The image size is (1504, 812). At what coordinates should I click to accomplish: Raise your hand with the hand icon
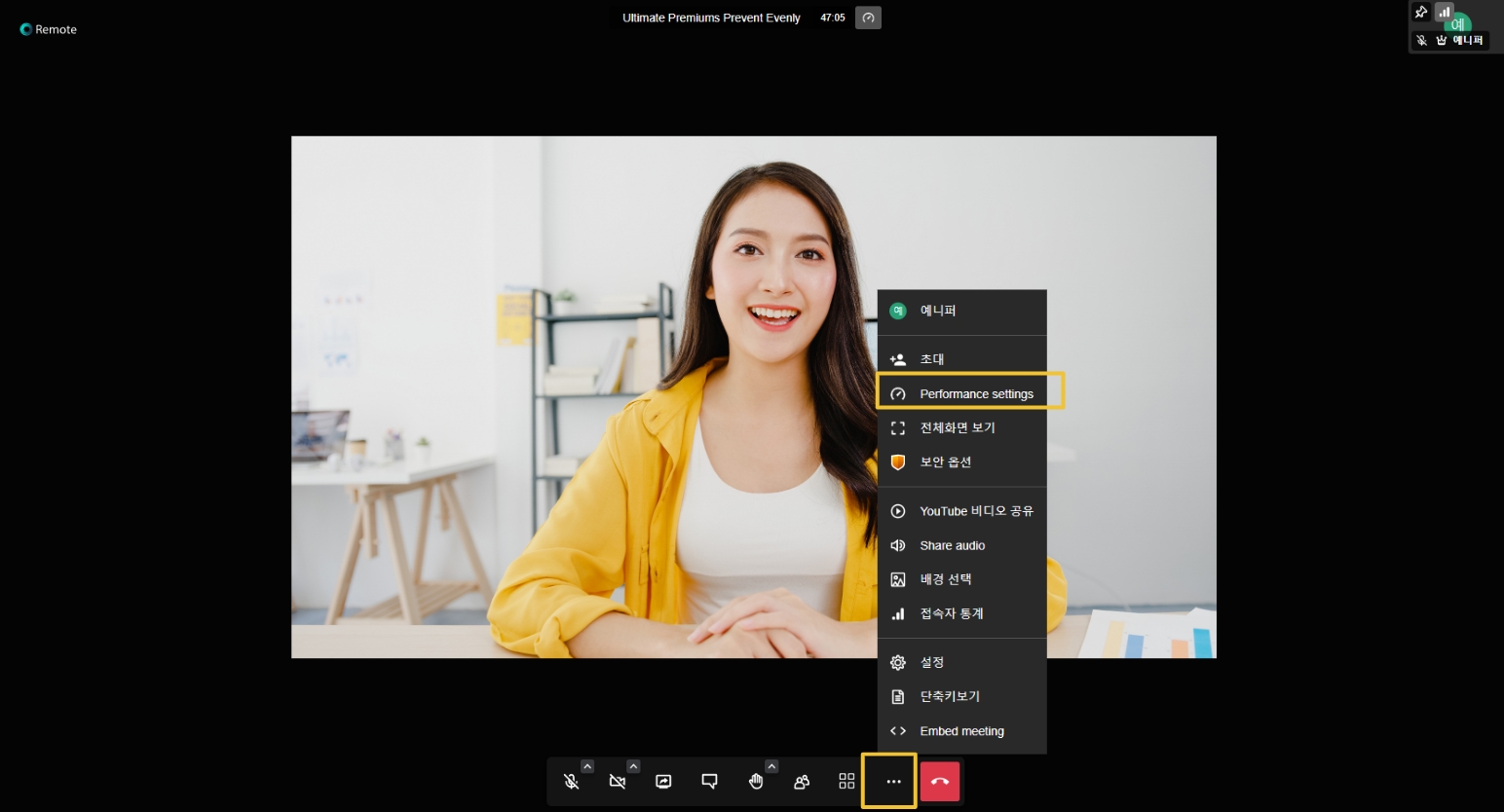tap(755, 782)
